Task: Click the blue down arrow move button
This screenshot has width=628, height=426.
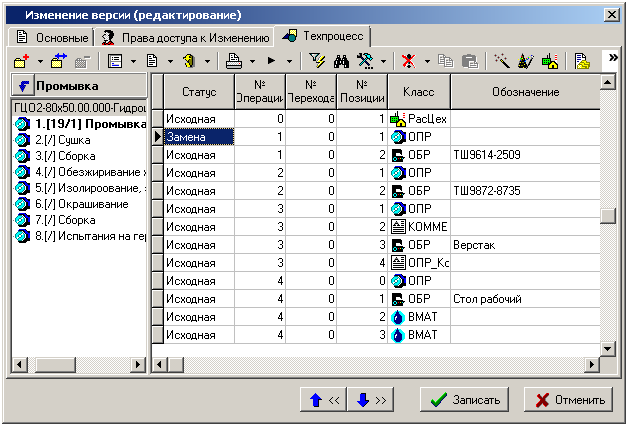Action: pyautogui.click(x=369, y=400)
